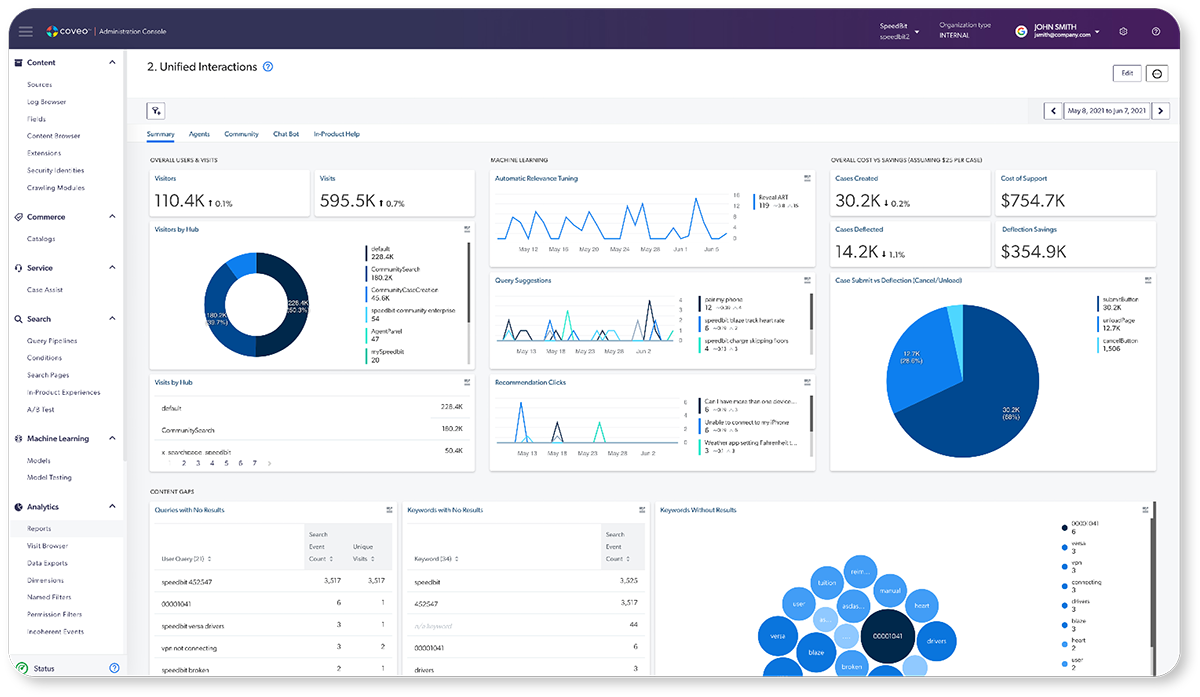Open the navigation hamburger menu
Image resolution: width=1200 pixels, height=697 pixels.
click(26, 30)
